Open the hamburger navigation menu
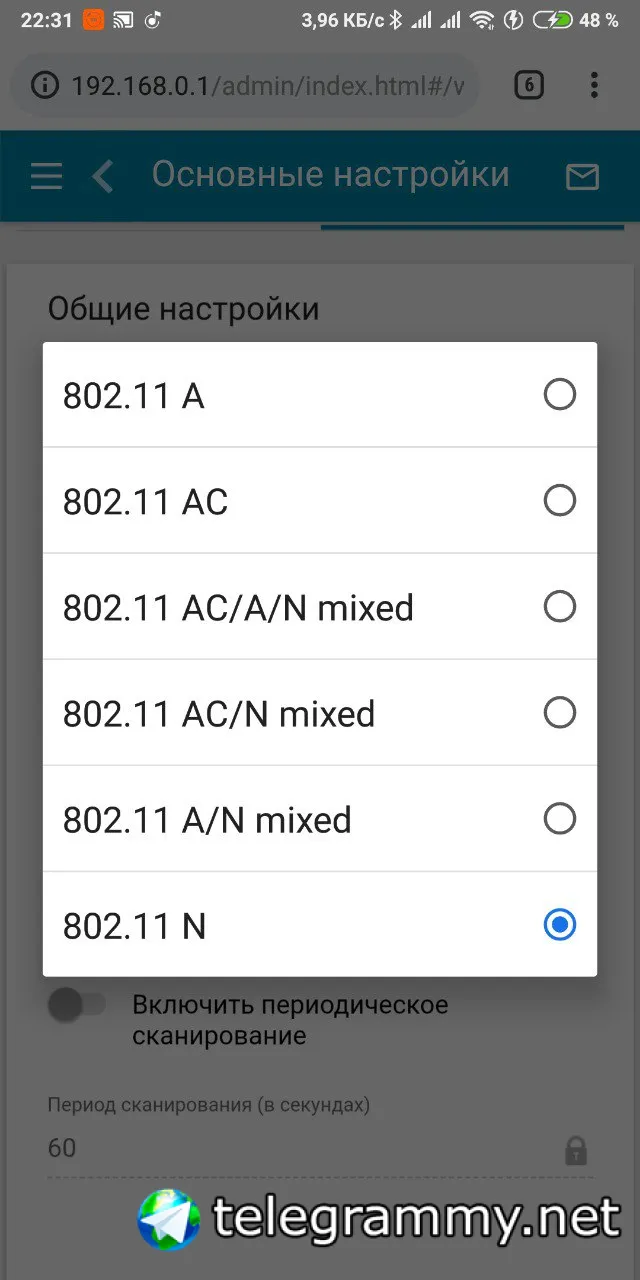Viewport: 640px width, 1280px height. tap(46, 177)
